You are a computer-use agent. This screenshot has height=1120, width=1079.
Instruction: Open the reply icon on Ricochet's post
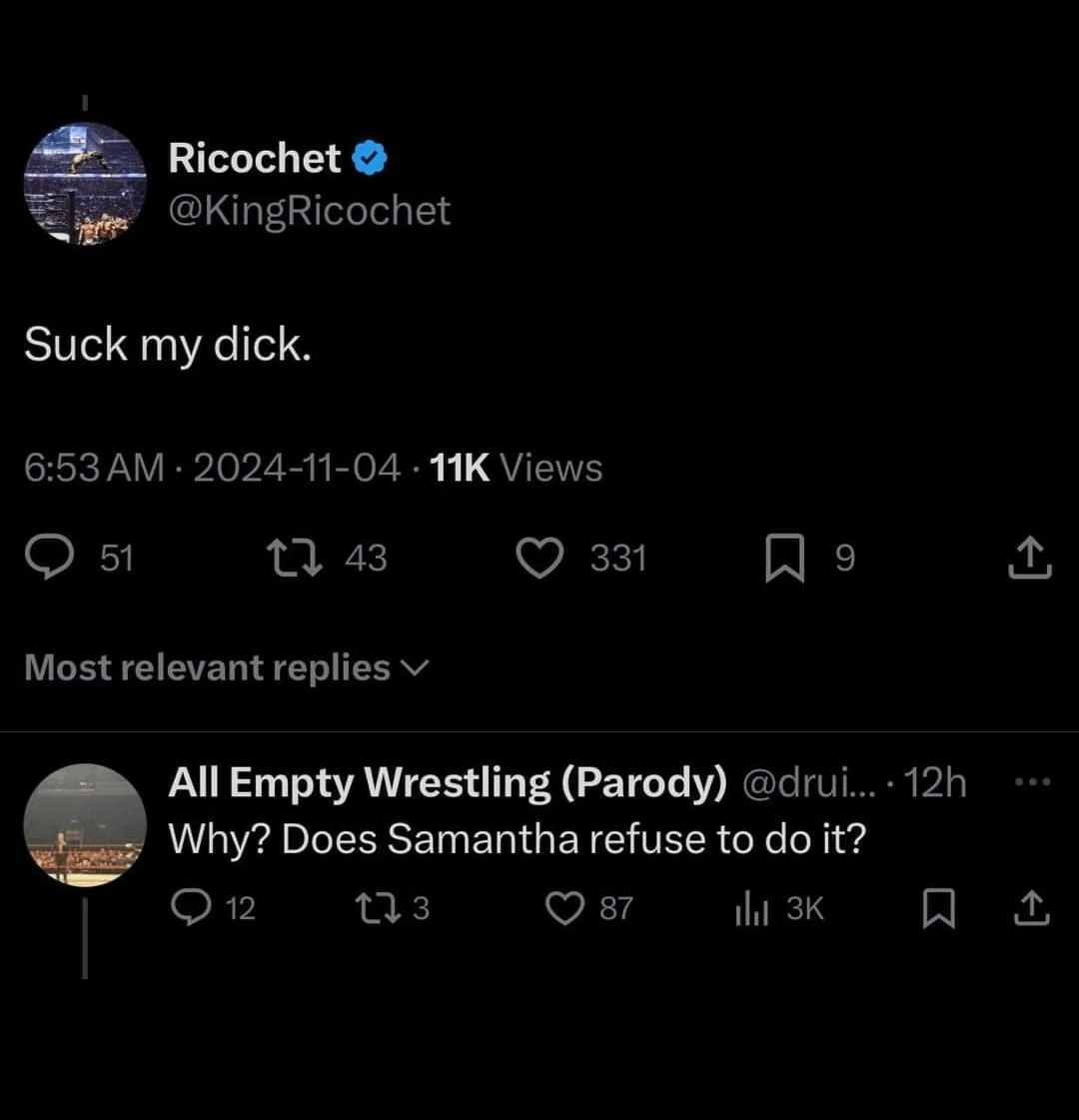49,558
